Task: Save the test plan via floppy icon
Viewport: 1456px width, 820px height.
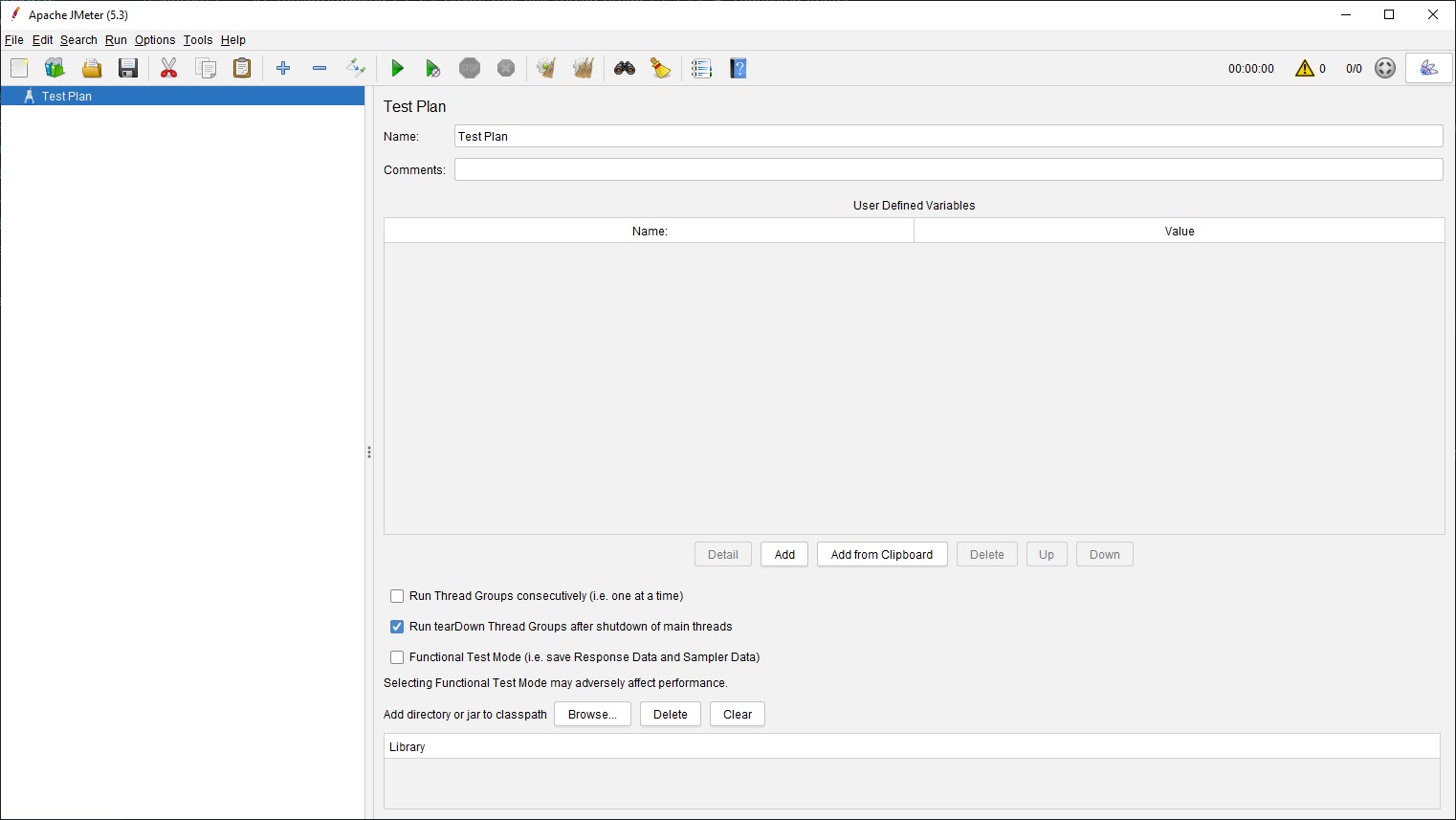Action: pos(128,68)
